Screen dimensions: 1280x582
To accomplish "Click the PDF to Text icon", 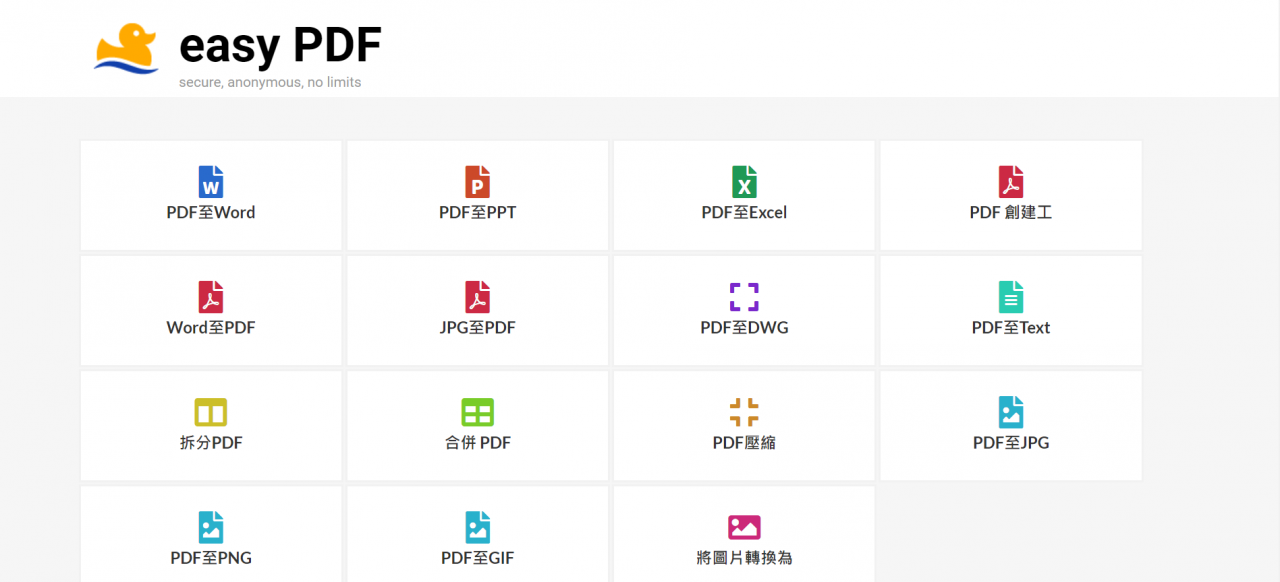I will 1010,297.
